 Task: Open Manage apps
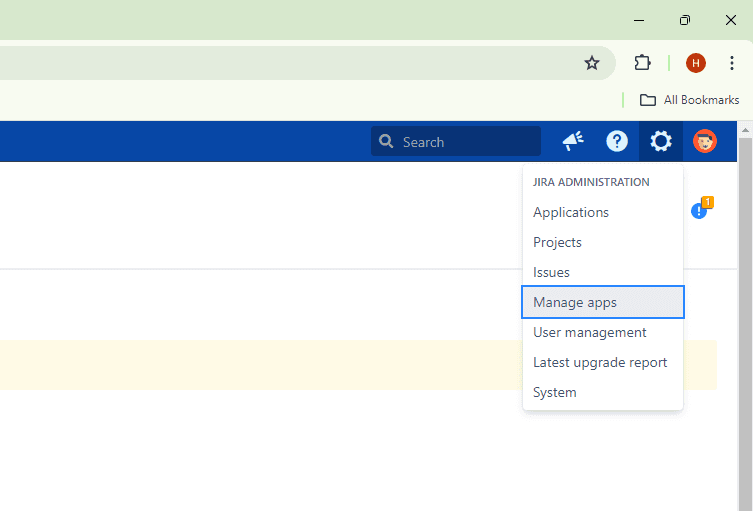(575, 302)
